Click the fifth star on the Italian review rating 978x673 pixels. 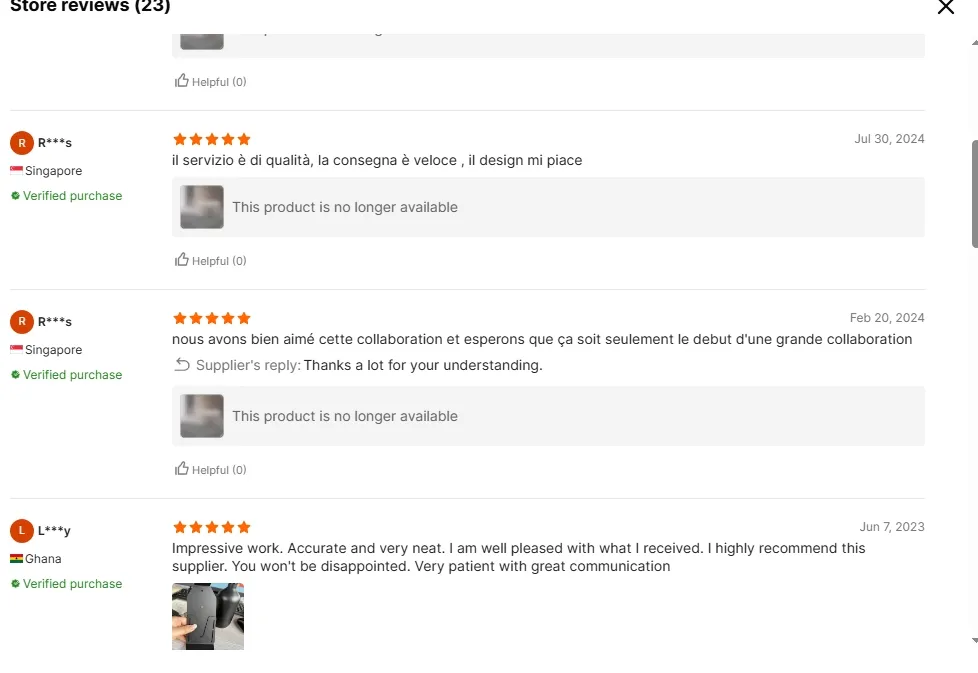244,139
